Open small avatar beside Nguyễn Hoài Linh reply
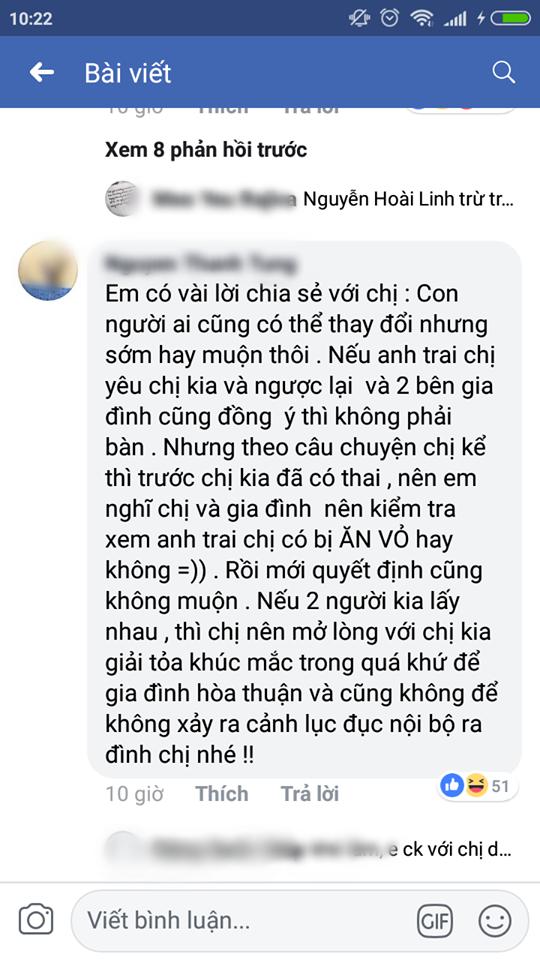The width and height of the screenshot is (540, 960). [x=122, y=198]
